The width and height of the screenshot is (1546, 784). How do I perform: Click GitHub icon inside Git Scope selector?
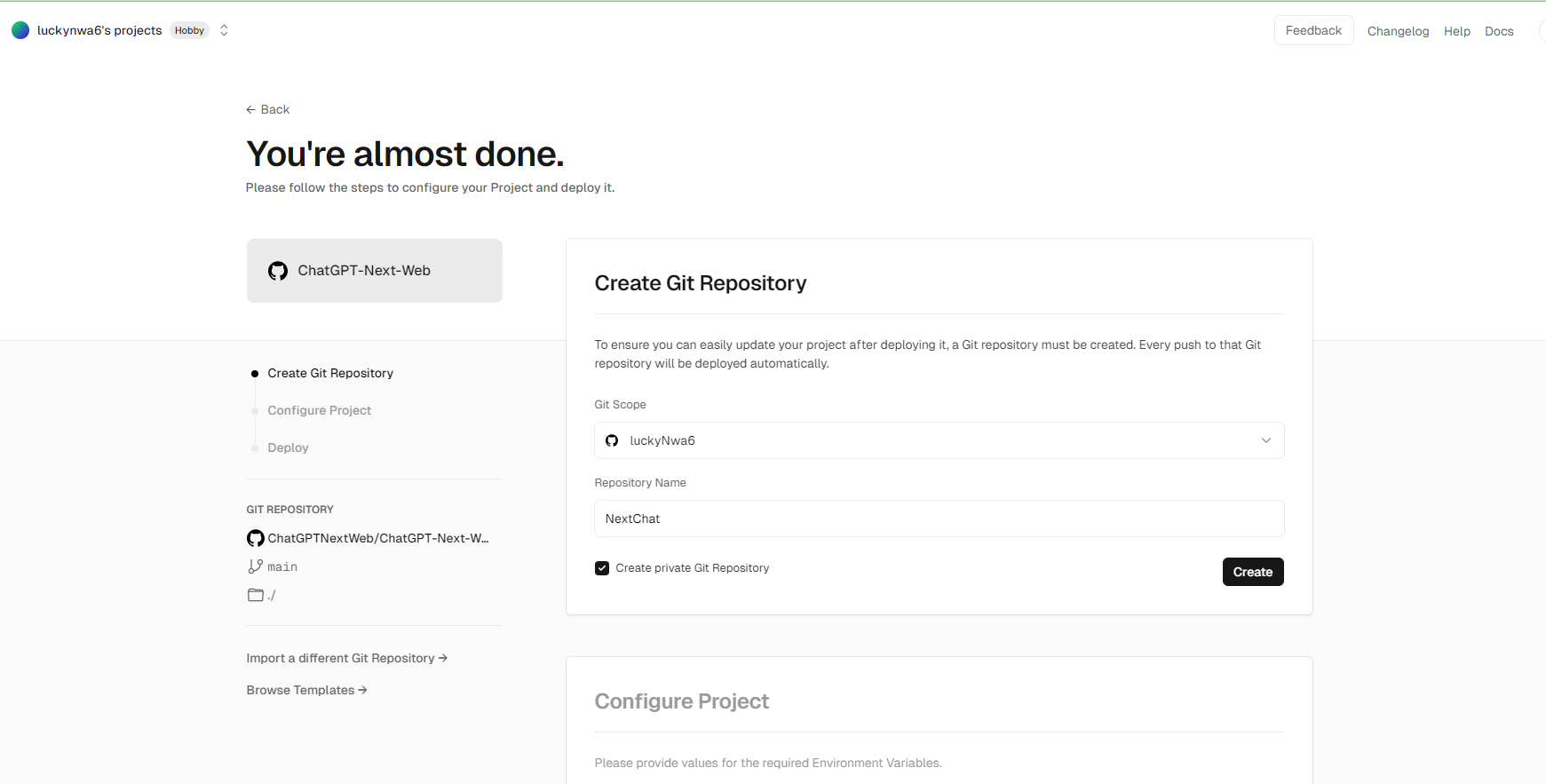(x=612, y=440)
